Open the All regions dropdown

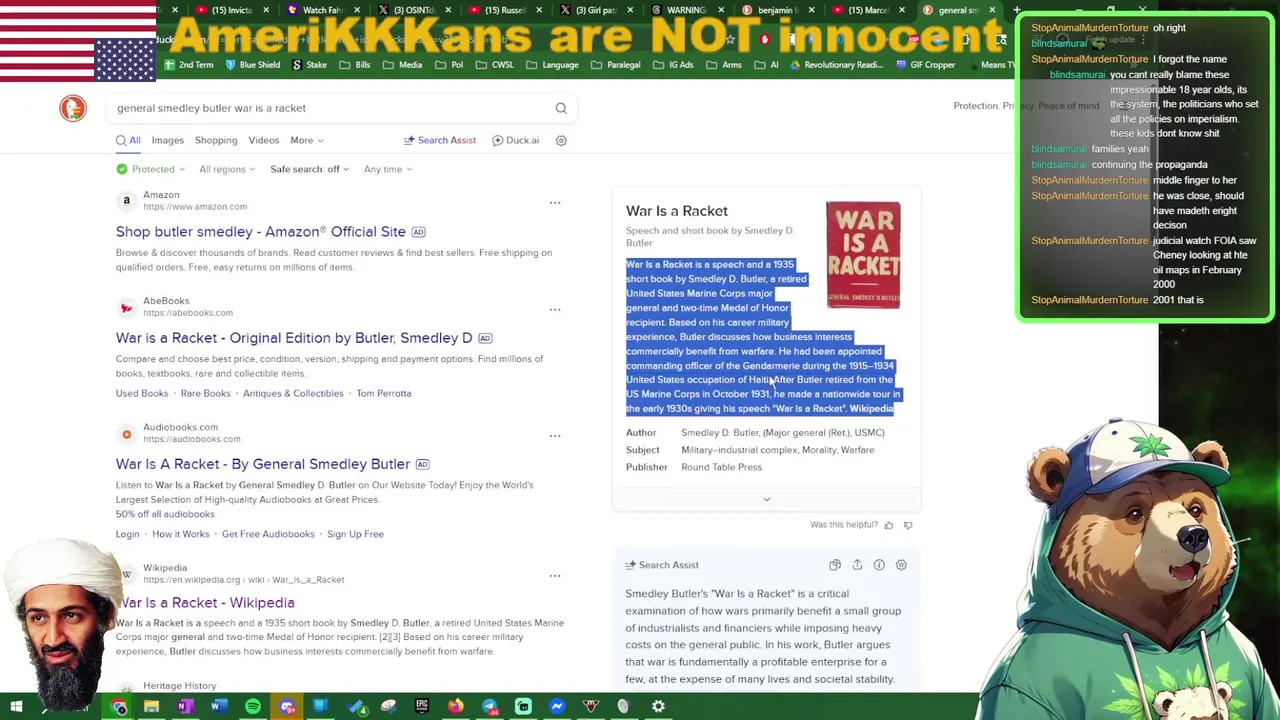tap(227, 169)
